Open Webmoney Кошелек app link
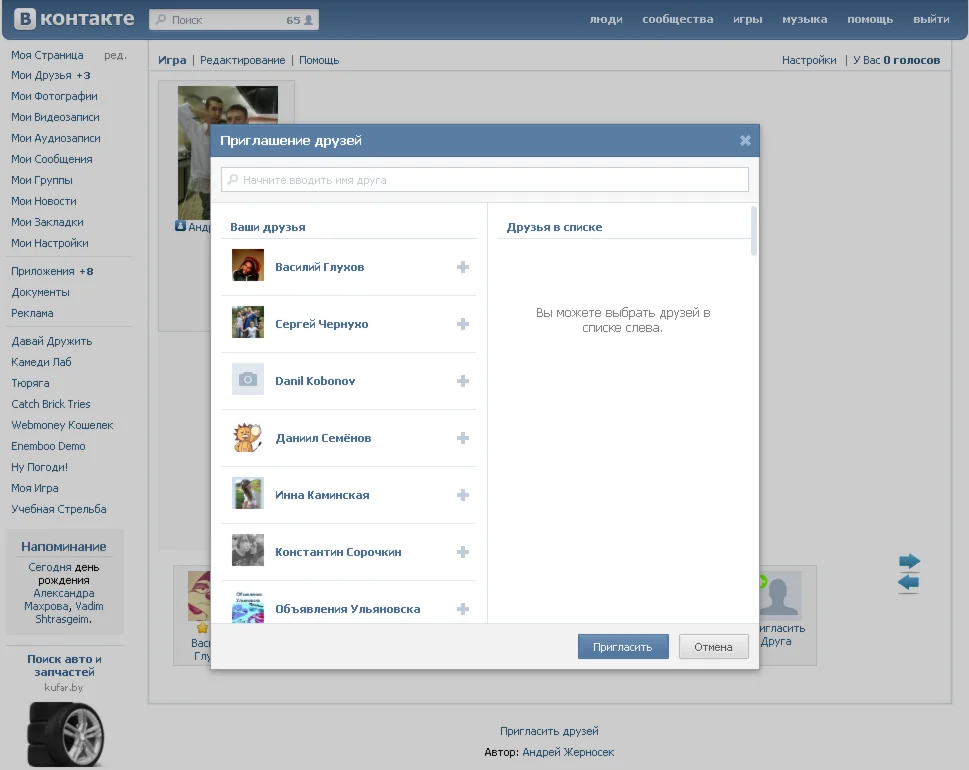Viewport: 969px width, 770px height. tap(62, 425)
